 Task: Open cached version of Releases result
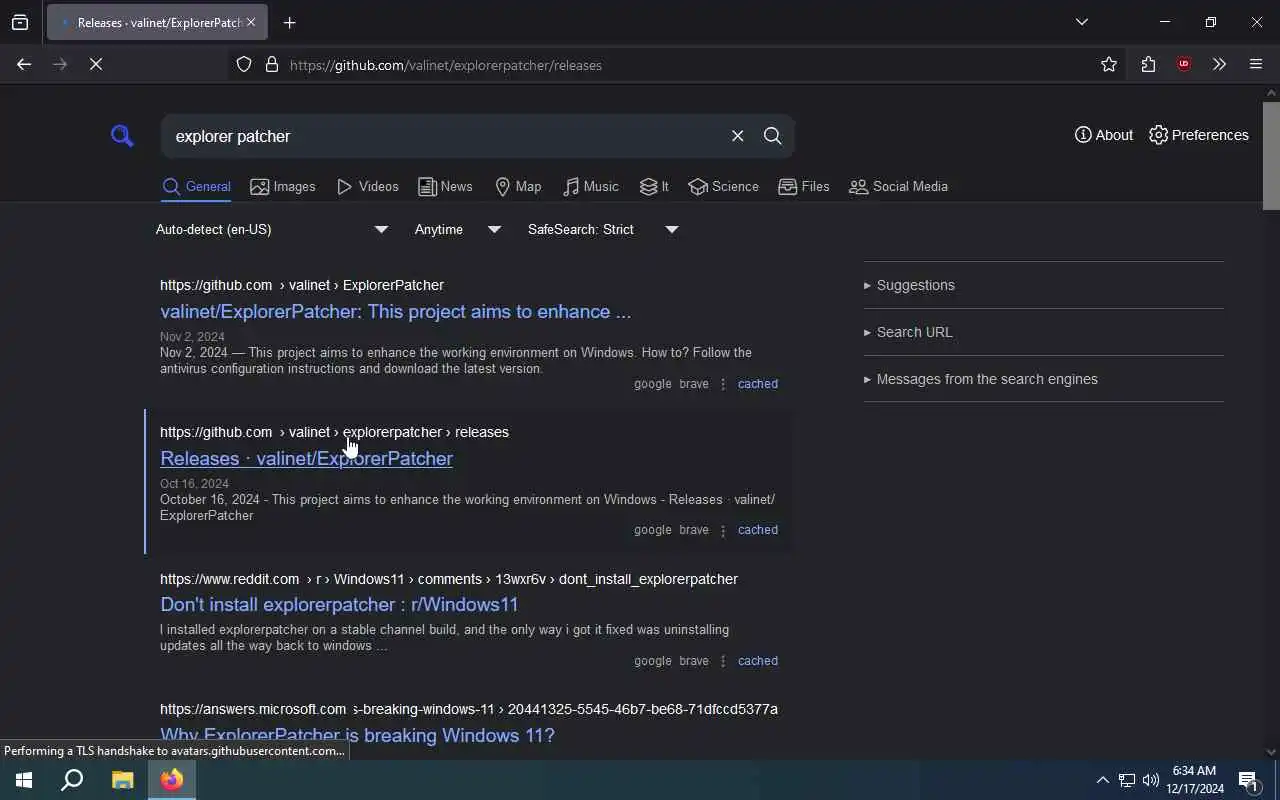pyautogui.click(x=758, y=530)
